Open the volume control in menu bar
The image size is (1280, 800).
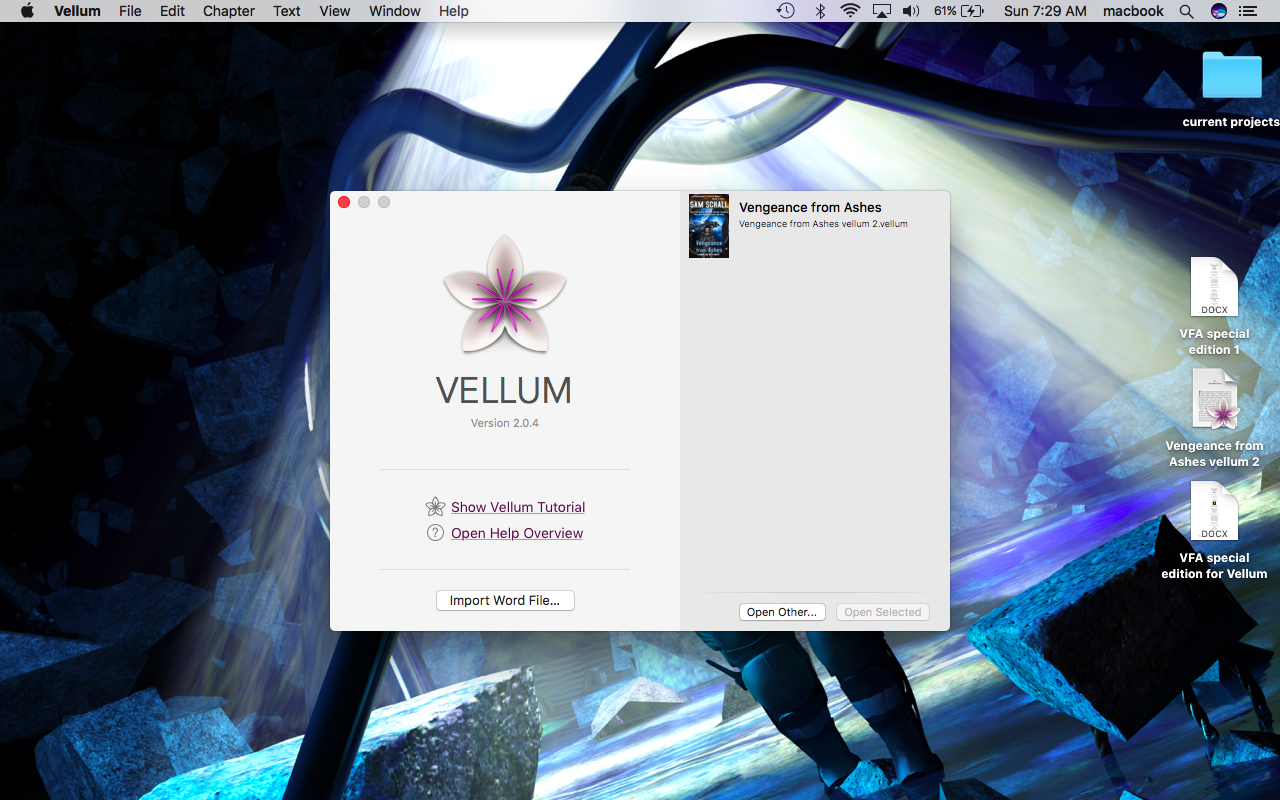coord(910,11)
